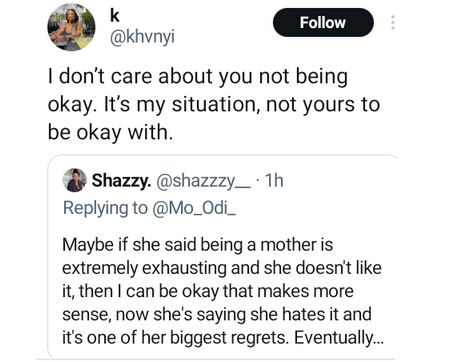Image resolution: width=476 pixels, height=362 pixels.
Task: Click the @shazzzy__ handle
Action: coord(203,181)
